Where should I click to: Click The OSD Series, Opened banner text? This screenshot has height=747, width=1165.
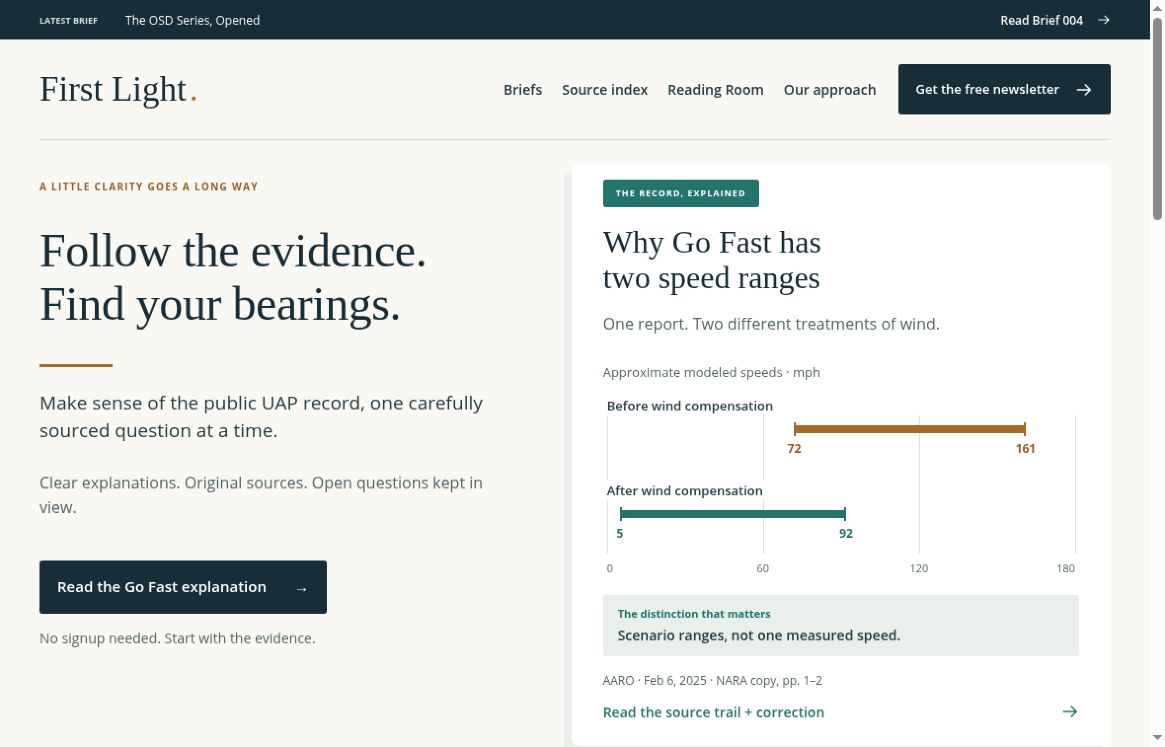(x=192, y=20)
